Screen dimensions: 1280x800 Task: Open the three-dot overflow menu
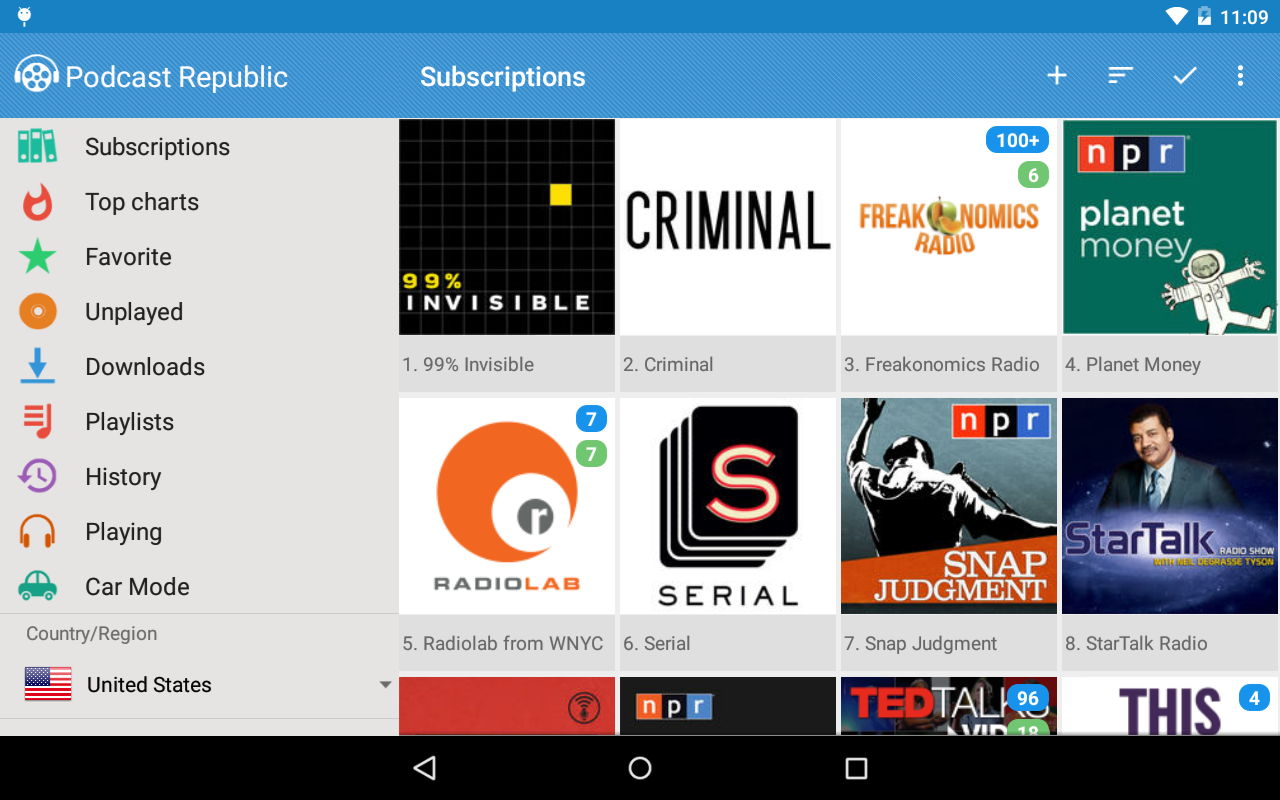click(1240, 75)
